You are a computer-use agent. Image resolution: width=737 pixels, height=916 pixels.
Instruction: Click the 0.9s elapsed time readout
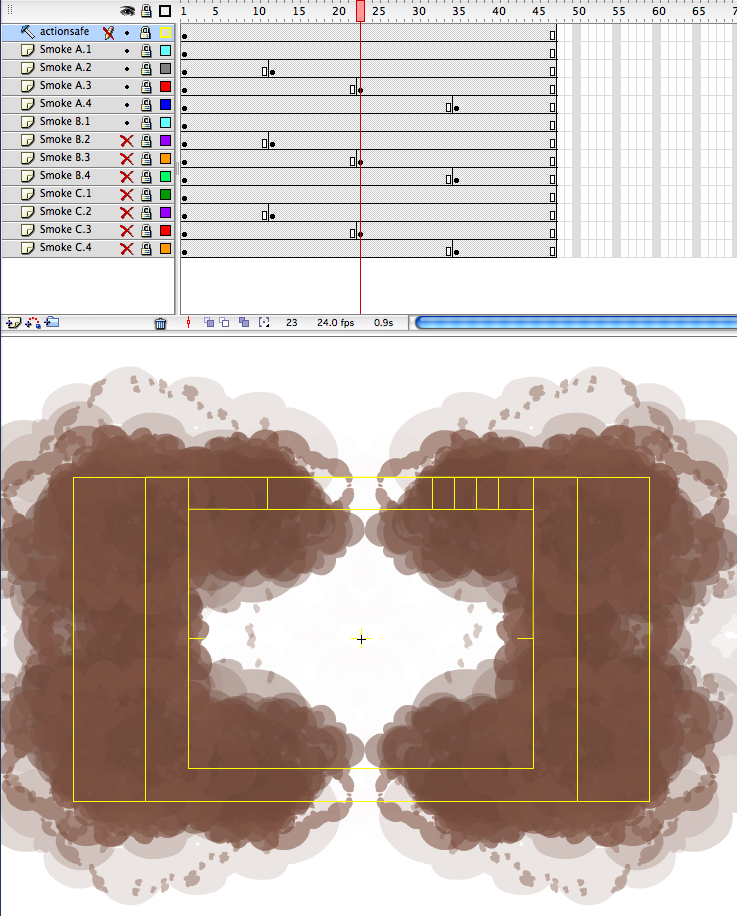pos(384,322)
